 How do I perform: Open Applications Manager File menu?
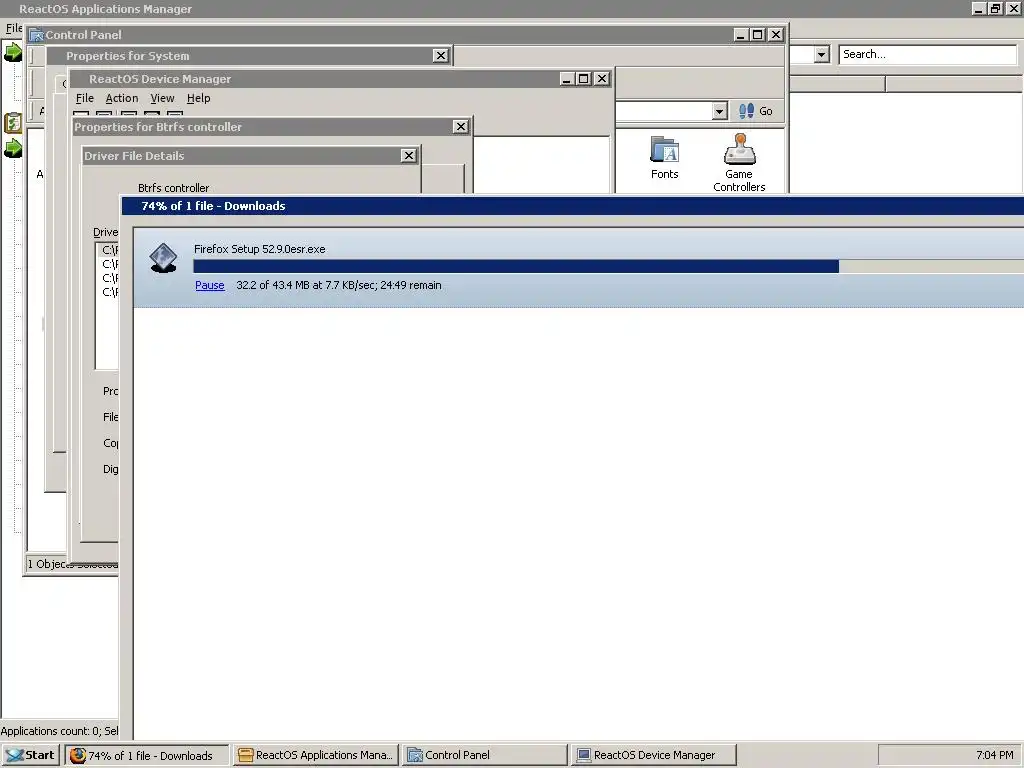(x=13, y=28)
